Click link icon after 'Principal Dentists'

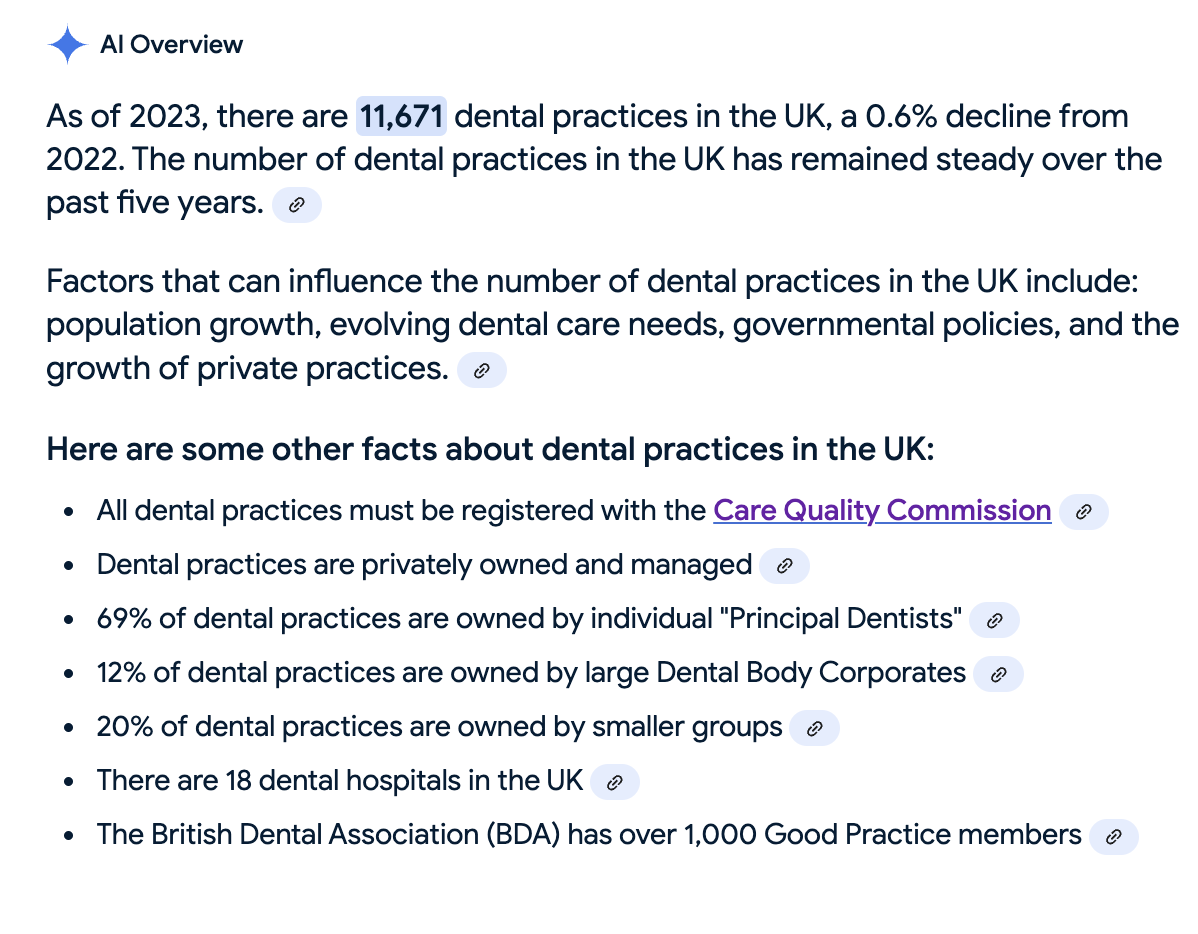pos(994,620)
